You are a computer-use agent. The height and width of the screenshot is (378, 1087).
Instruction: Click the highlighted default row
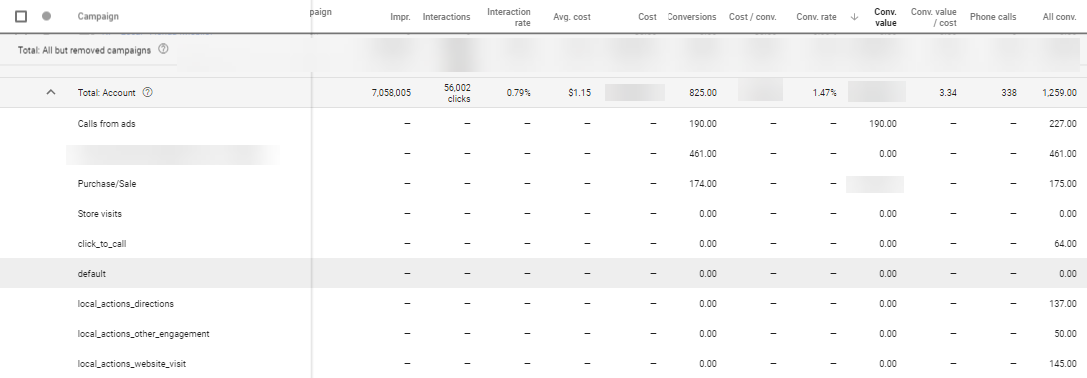(544, 273)
